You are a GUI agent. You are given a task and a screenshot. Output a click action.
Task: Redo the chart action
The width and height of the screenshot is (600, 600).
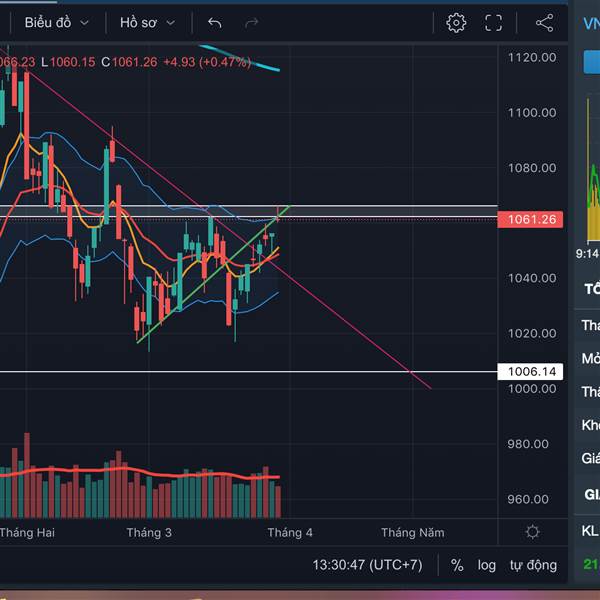coord(251,23)
